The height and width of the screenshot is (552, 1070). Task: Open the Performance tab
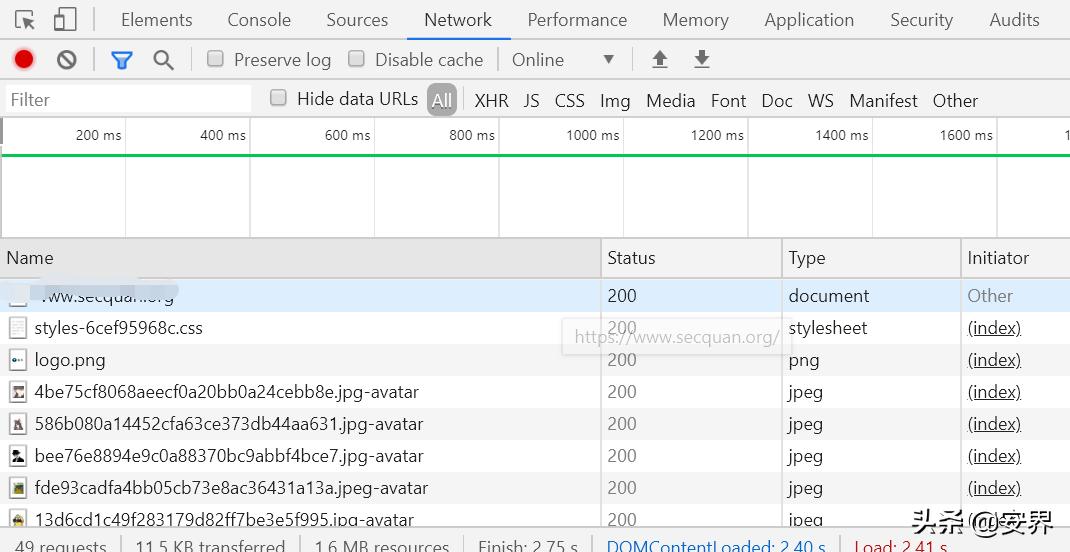(x=577, y=20)
